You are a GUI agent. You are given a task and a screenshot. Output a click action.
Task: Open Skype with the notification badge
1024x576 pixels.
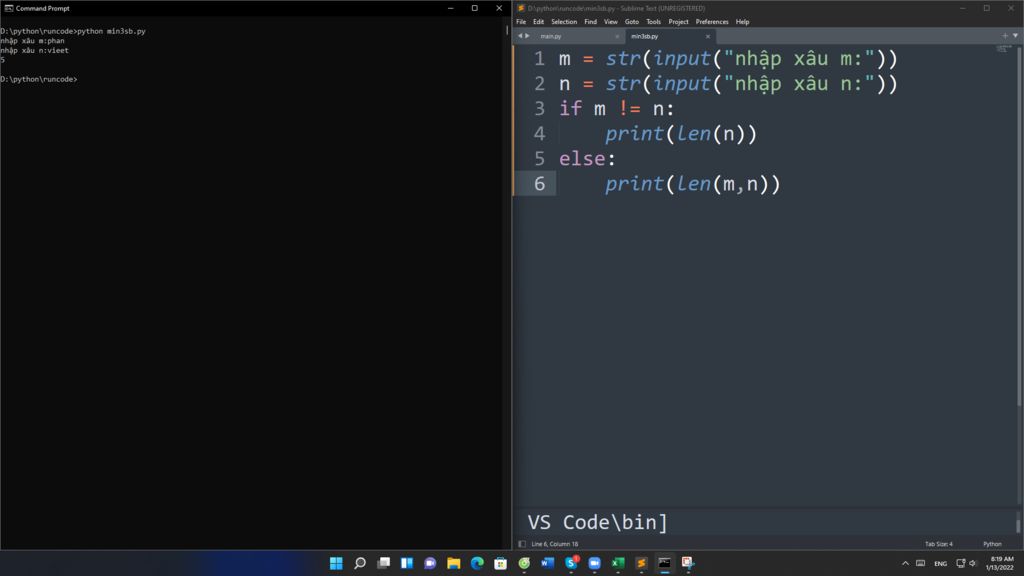(x=571, y=563)
